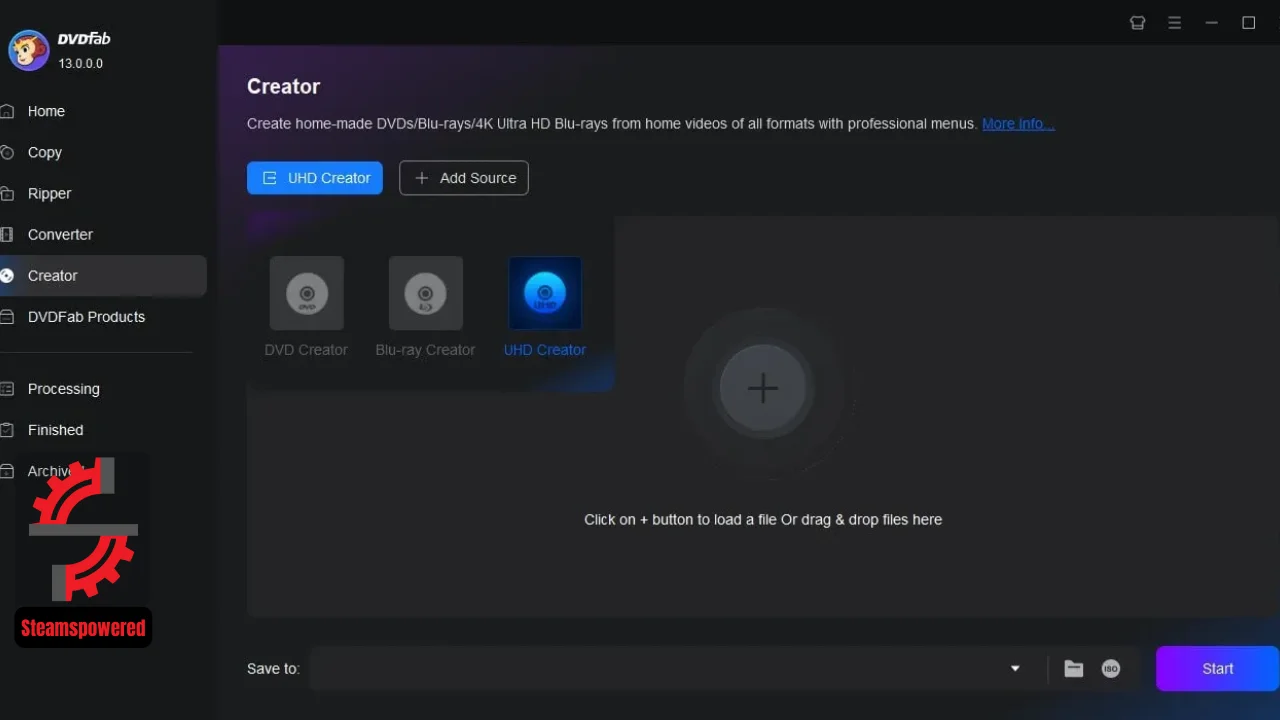Open the hamburger menu in title bar

click(1175, 23)
